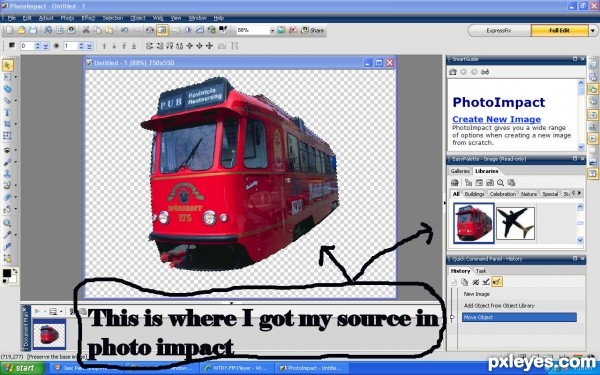Select the Buildings library category
Screen dimensions: 600x375
474,194
